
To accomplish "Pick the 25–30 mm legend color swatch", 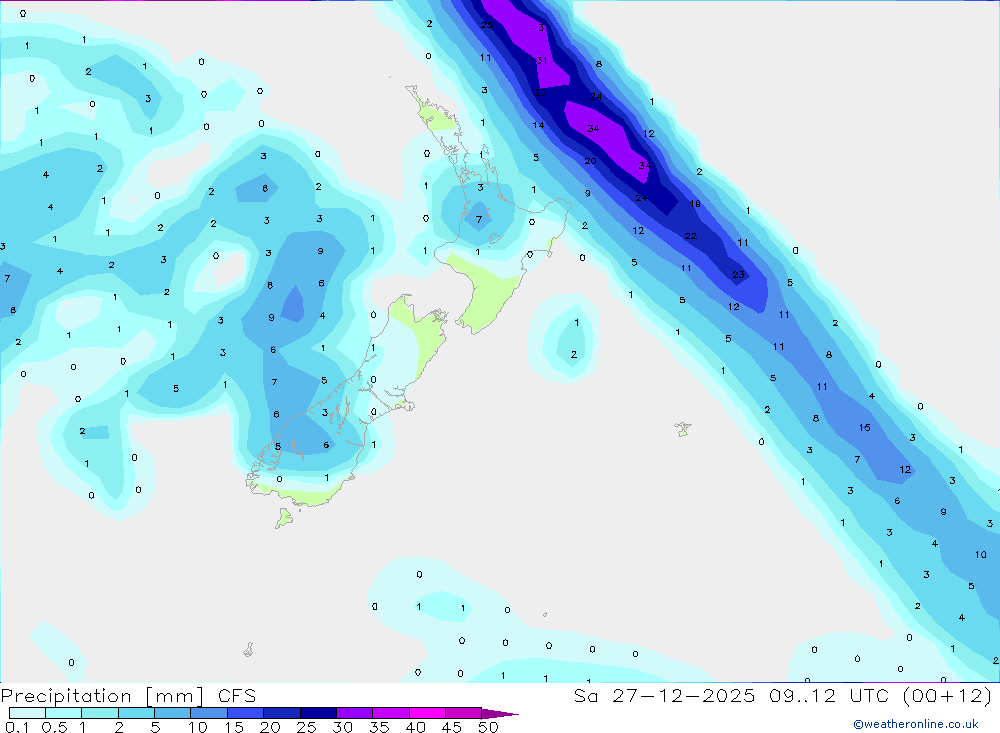I will (318, 713).
